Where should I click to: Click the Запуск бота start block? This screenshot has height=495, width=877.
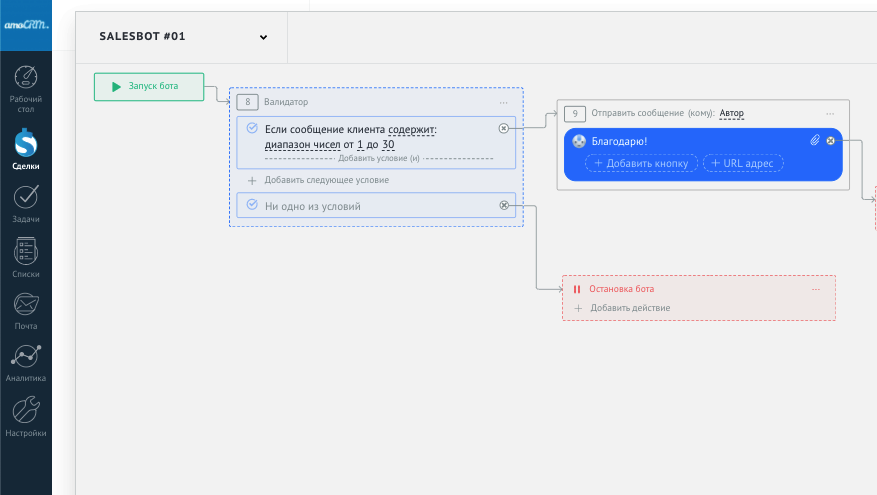[149, 87]
